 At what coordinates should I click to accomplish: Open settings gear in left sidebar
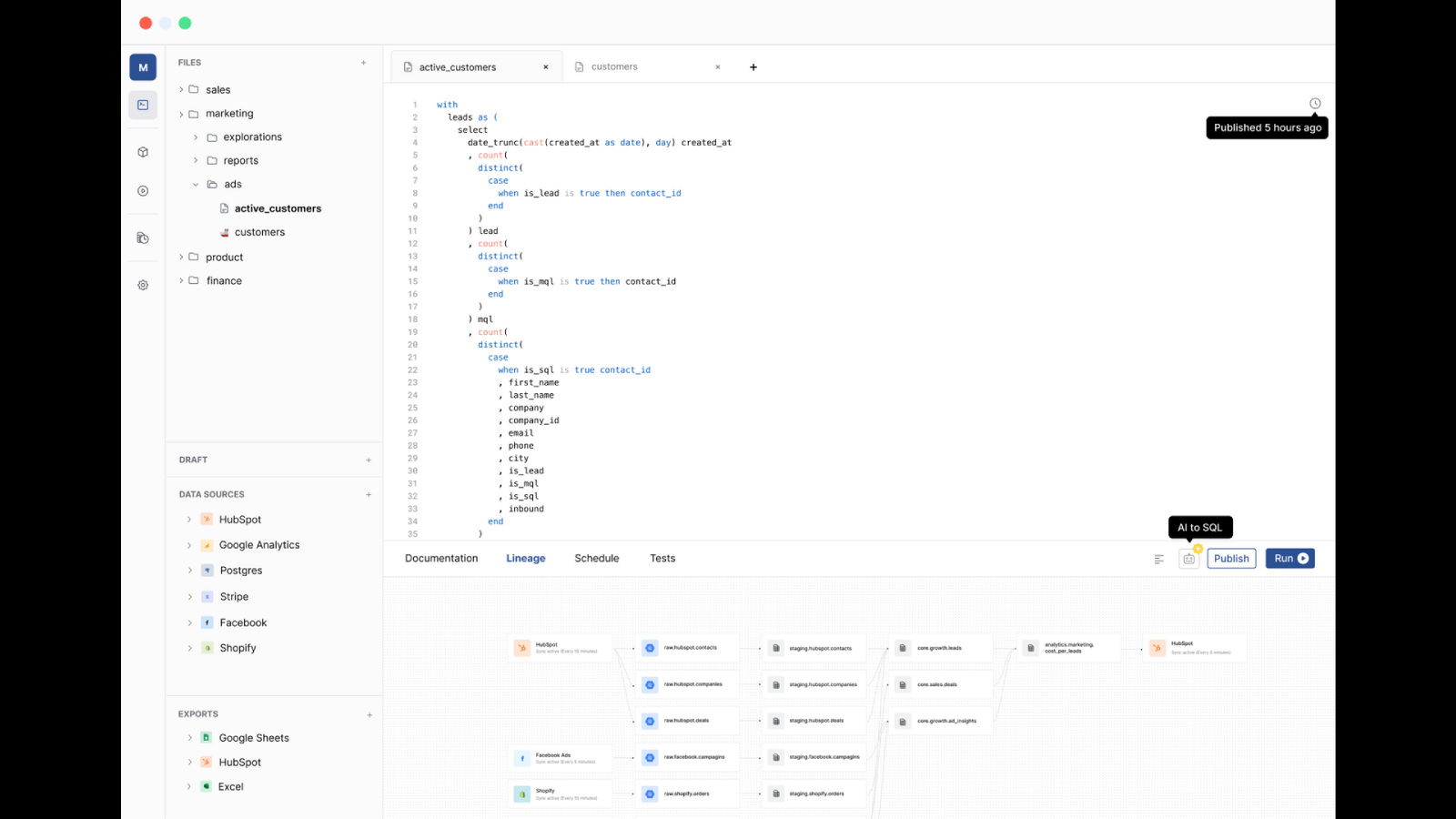pyautogui.click(x=143, y=285)
